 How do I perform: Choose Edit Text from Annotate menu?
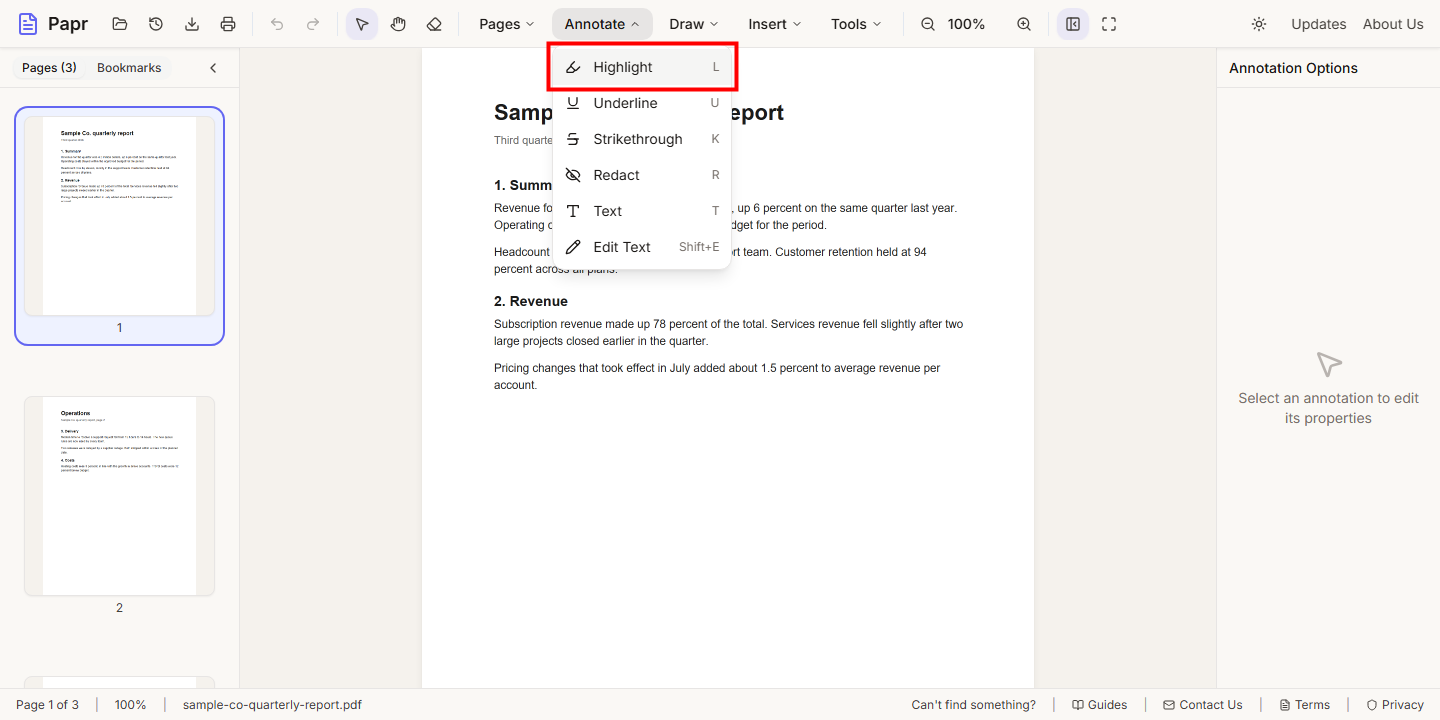[x=642, y=247]
